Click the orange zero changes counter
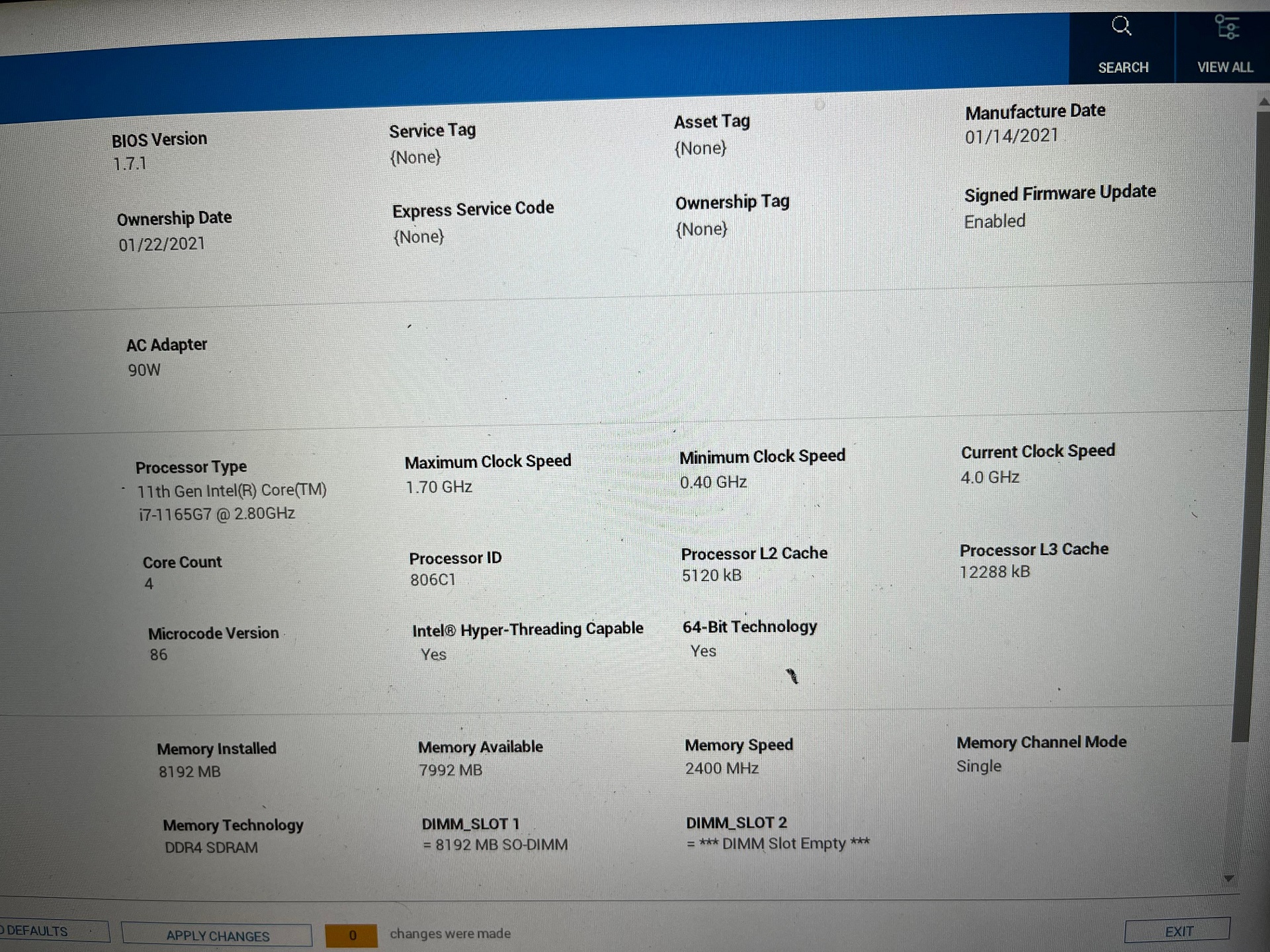Image resolution: width=1270 pixels, height=952 pixels. click(351, 935)
